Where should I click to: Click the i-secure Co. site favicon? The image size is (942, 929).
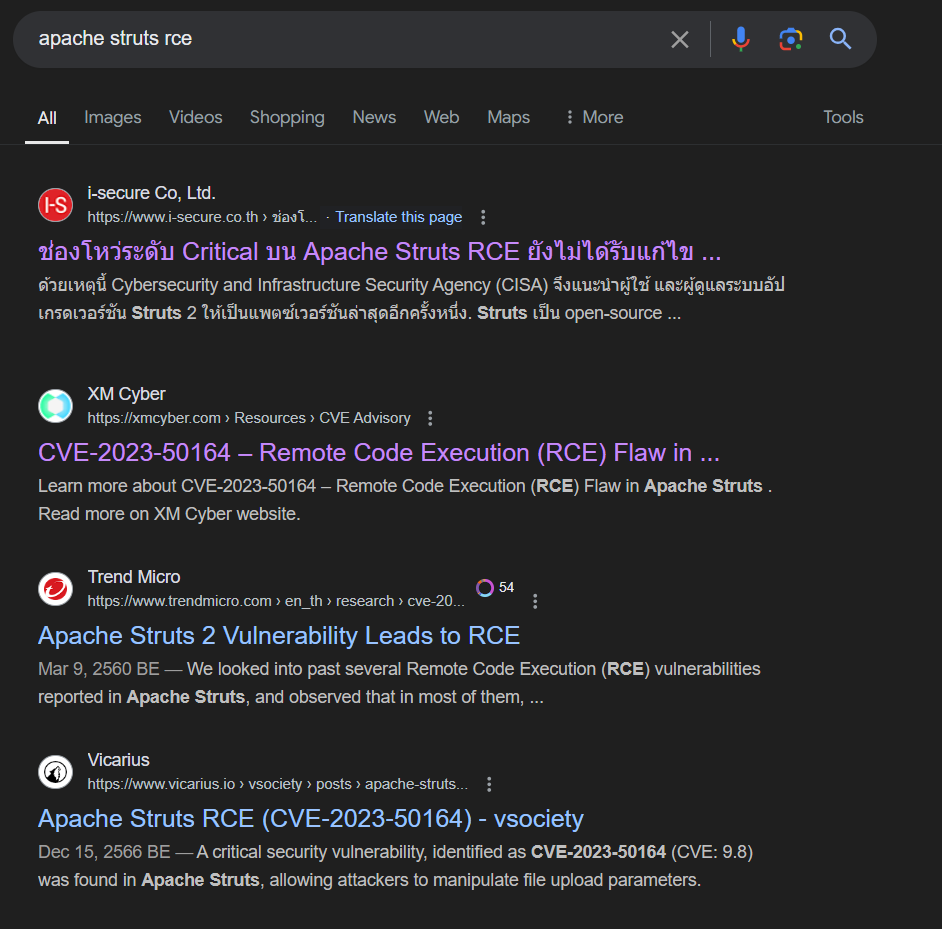[x=55, y=204]
